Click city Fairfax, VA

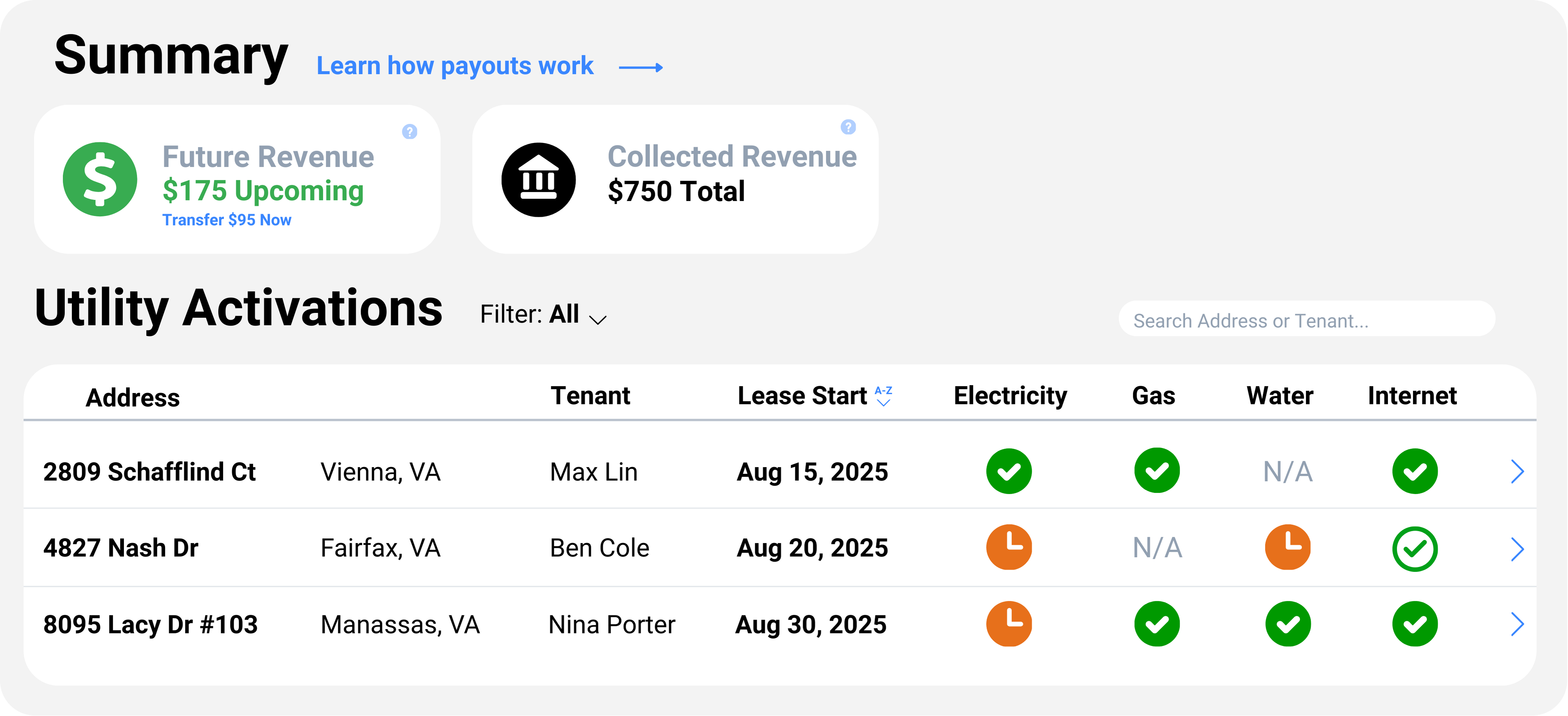(380, 548)
